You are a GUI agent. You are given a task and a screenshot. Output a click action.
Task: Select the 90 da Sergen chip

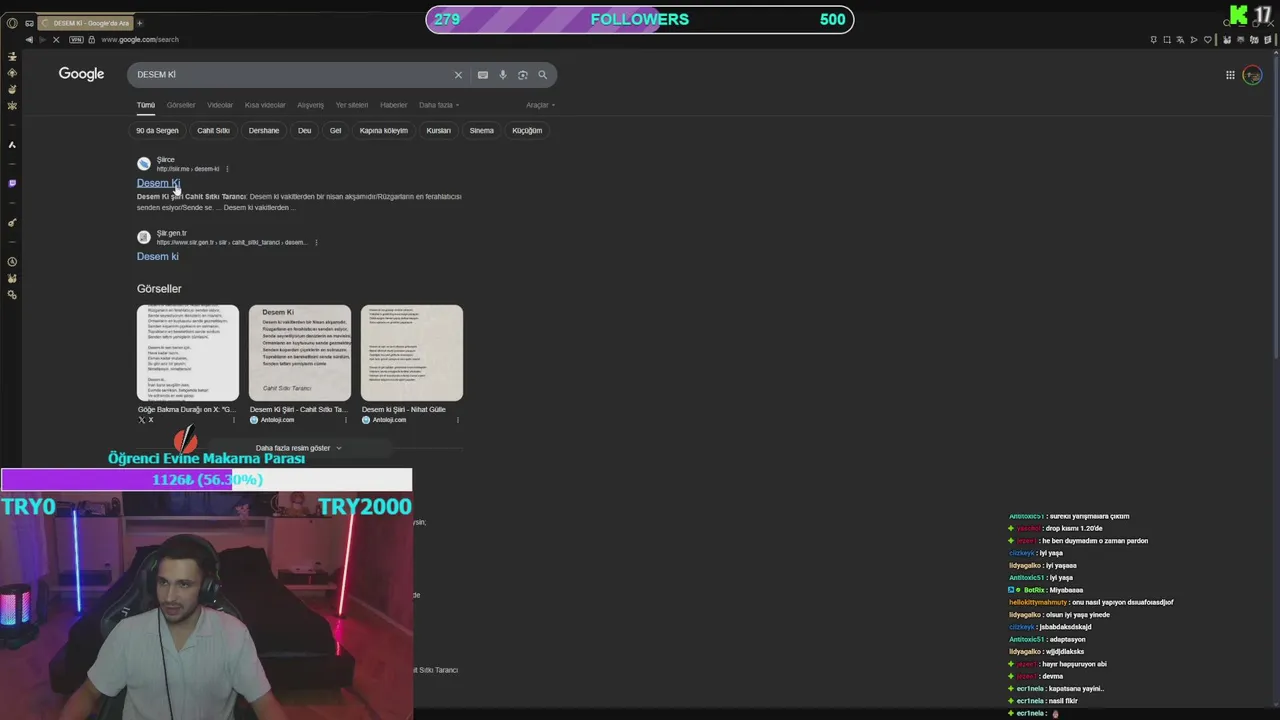tap(157, 130)
